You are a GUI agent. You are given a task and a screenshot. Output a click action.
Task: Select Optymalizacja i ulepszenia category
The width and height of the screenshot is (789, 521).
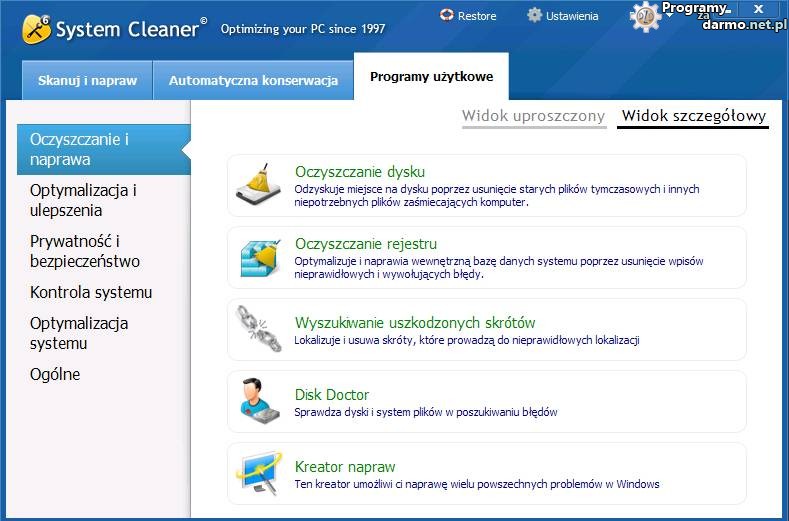tap(84, 200)
